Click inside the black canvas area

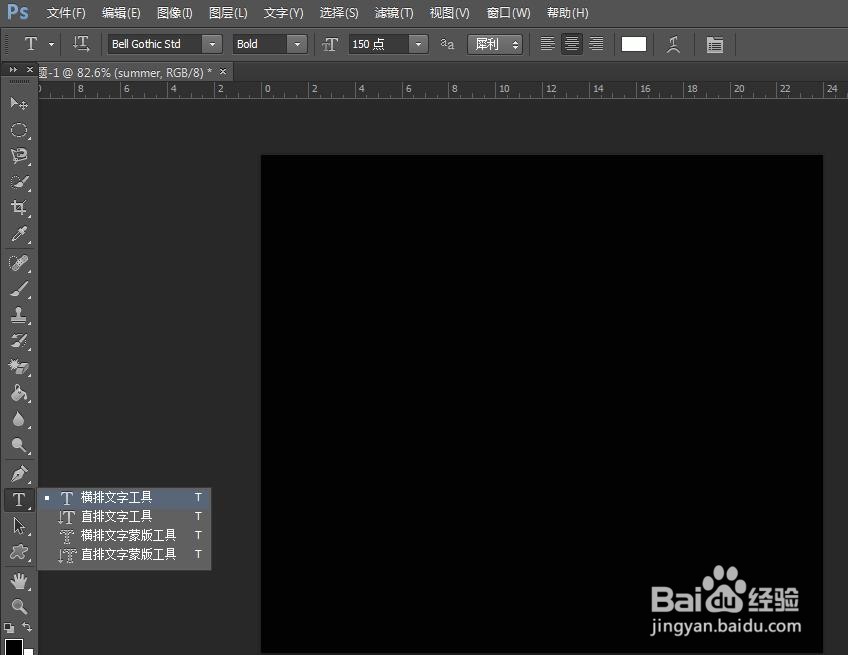tap(541, 403)
